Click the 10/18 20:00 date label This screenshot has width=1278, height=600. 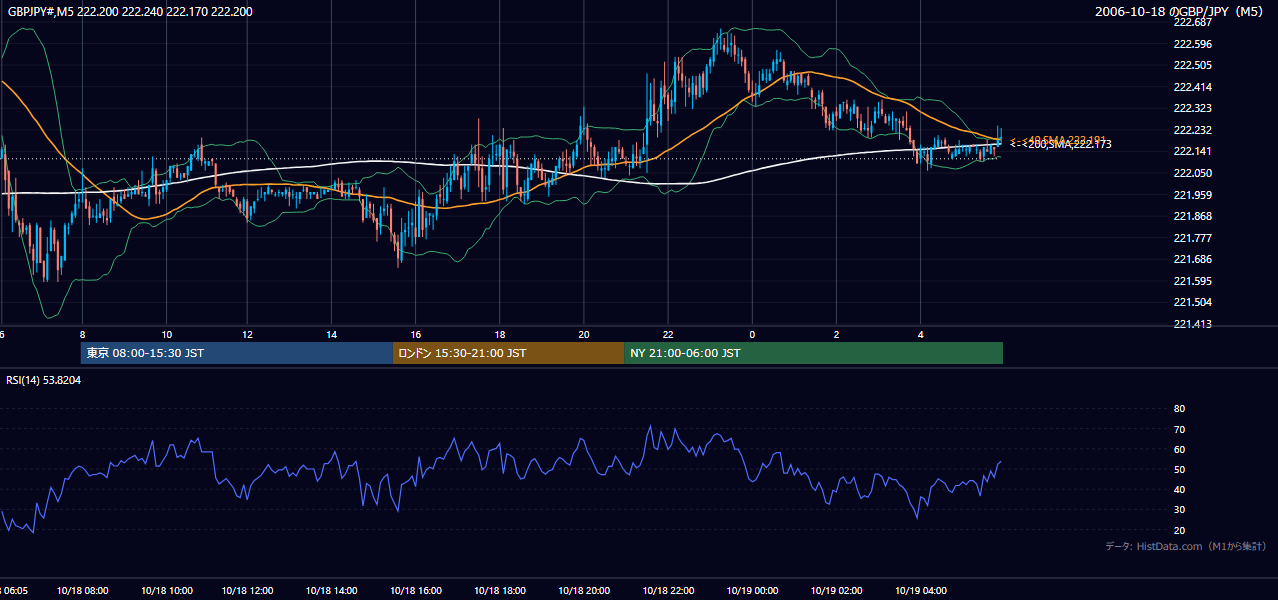click(584, 591)
